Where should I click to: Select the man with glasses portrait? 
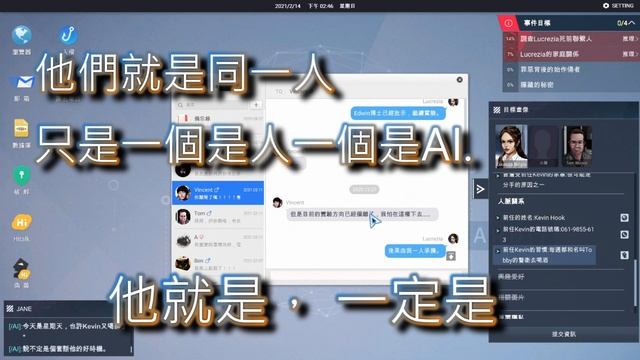click(x=577, y=147)
